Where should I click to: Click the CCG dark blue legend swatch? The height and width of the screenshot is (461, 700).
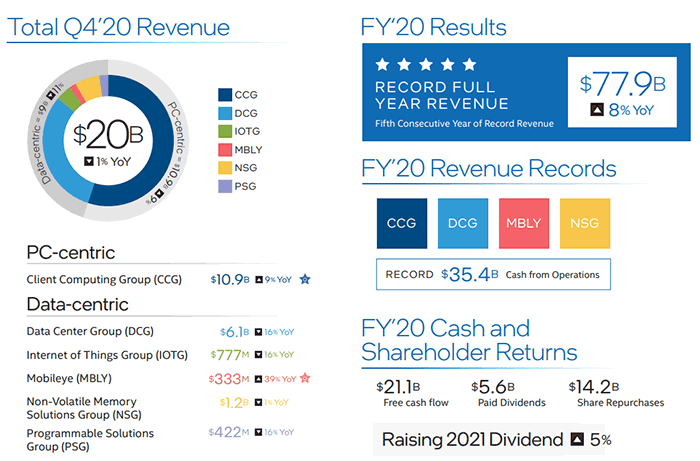225,95
